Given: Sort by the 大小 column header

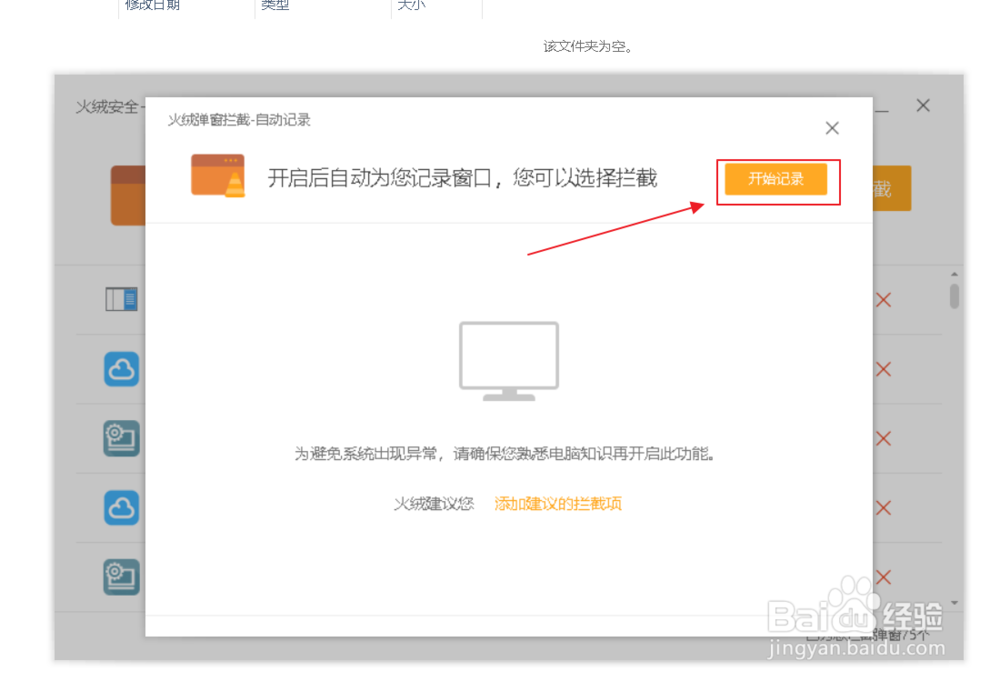Looking at the screenshot, I should 411,5.
